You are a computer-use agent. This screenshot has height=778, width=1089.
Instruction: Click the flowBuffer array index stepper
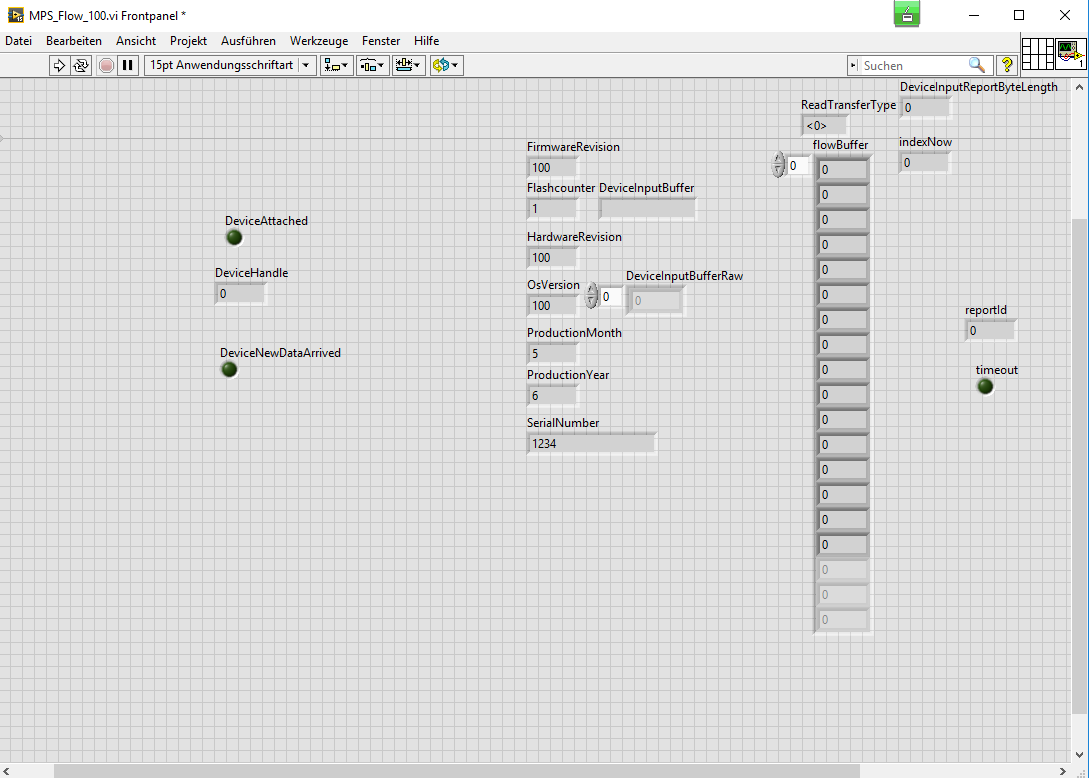(x=779, y=165)
